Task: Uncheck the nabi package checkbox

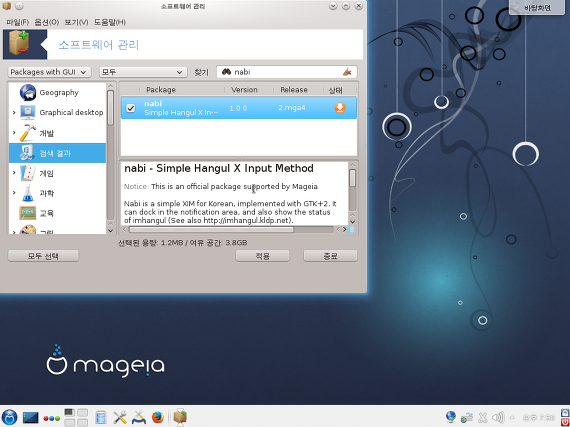Action: pyautogui.click(x=131, y=108)
